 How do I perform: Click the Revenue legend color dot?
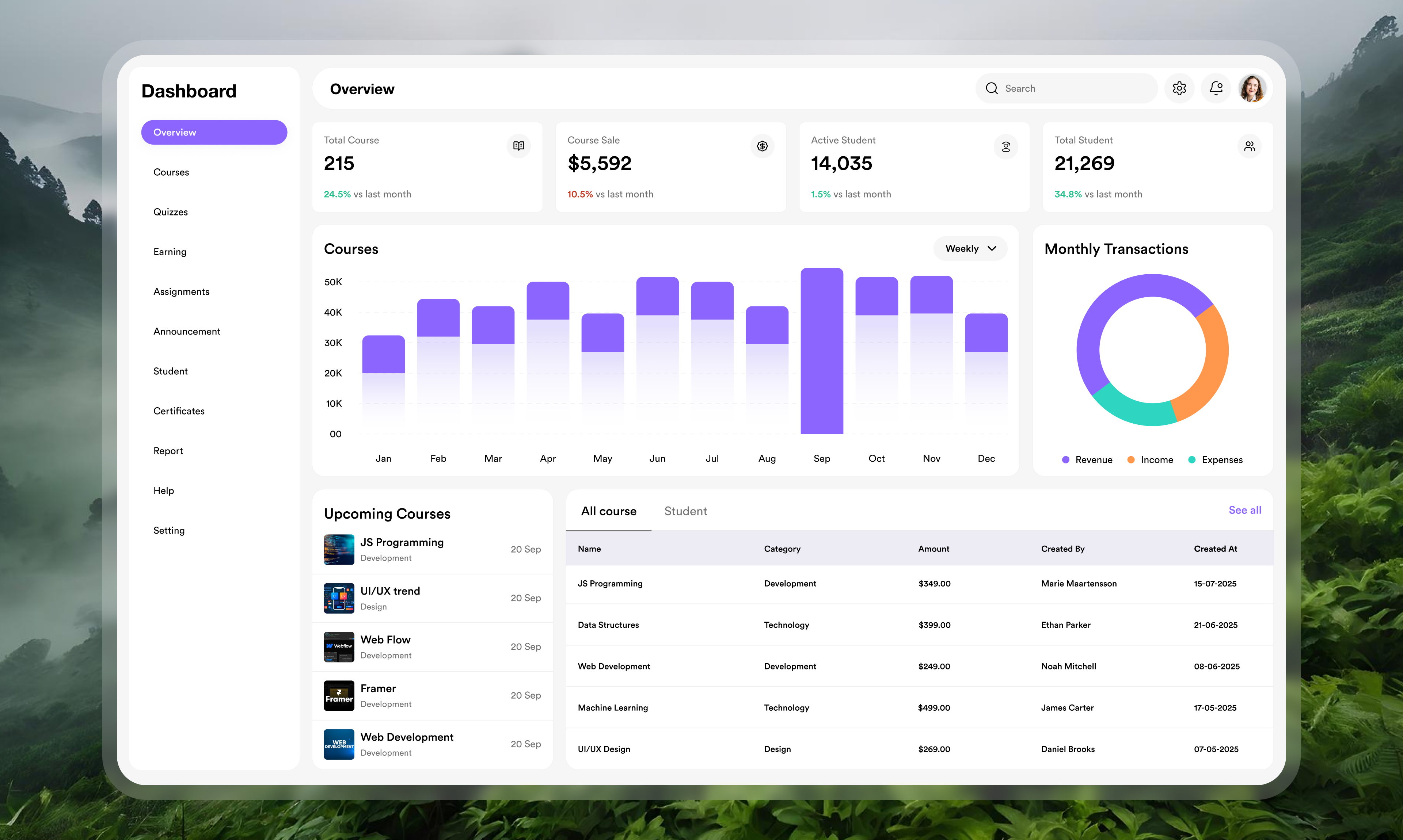[x=1065, y=459]
